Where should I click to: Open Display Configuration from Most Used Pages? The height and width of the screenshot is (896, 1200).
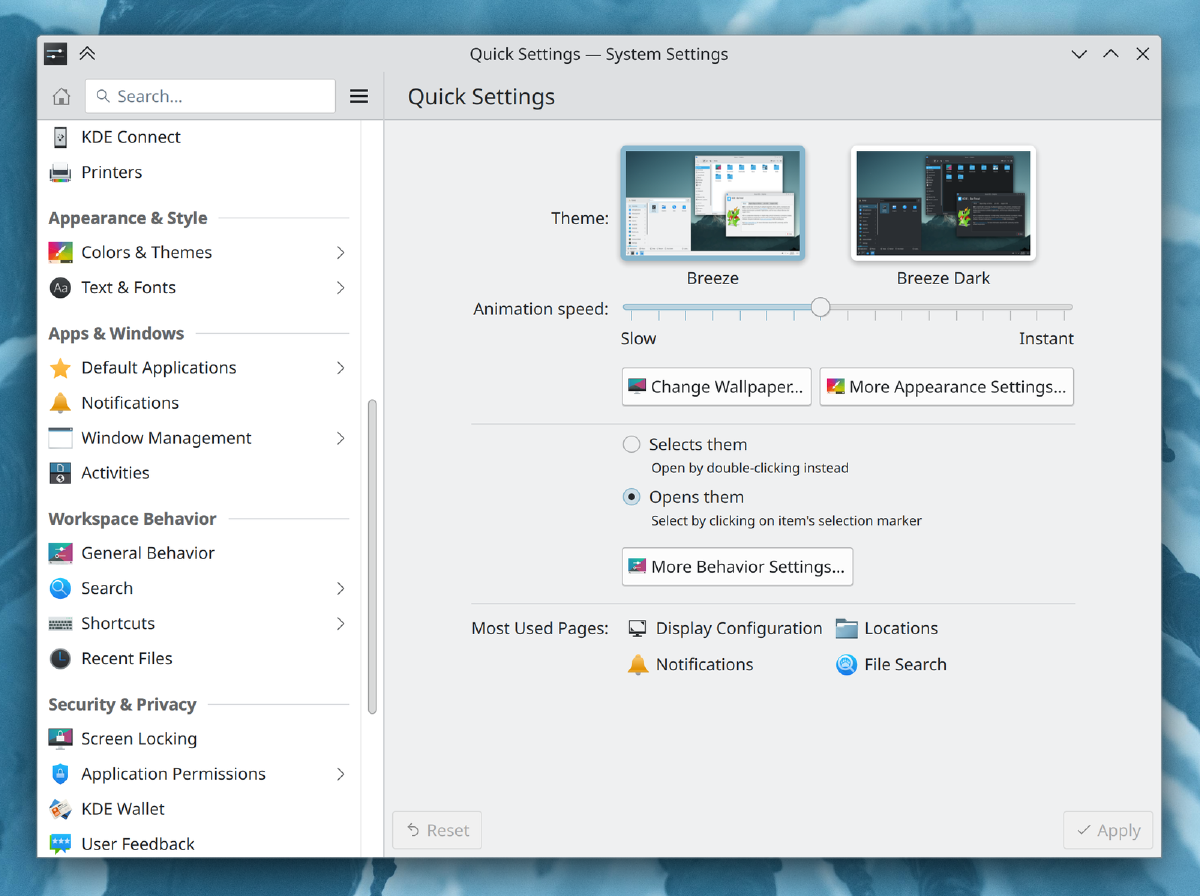[x=737, y=628]
